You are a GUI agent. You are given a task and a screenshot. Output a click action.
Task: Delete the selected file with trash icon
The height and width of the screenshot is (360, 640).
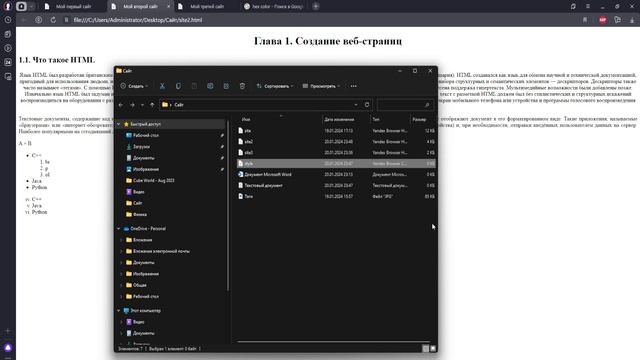point(242,86)
